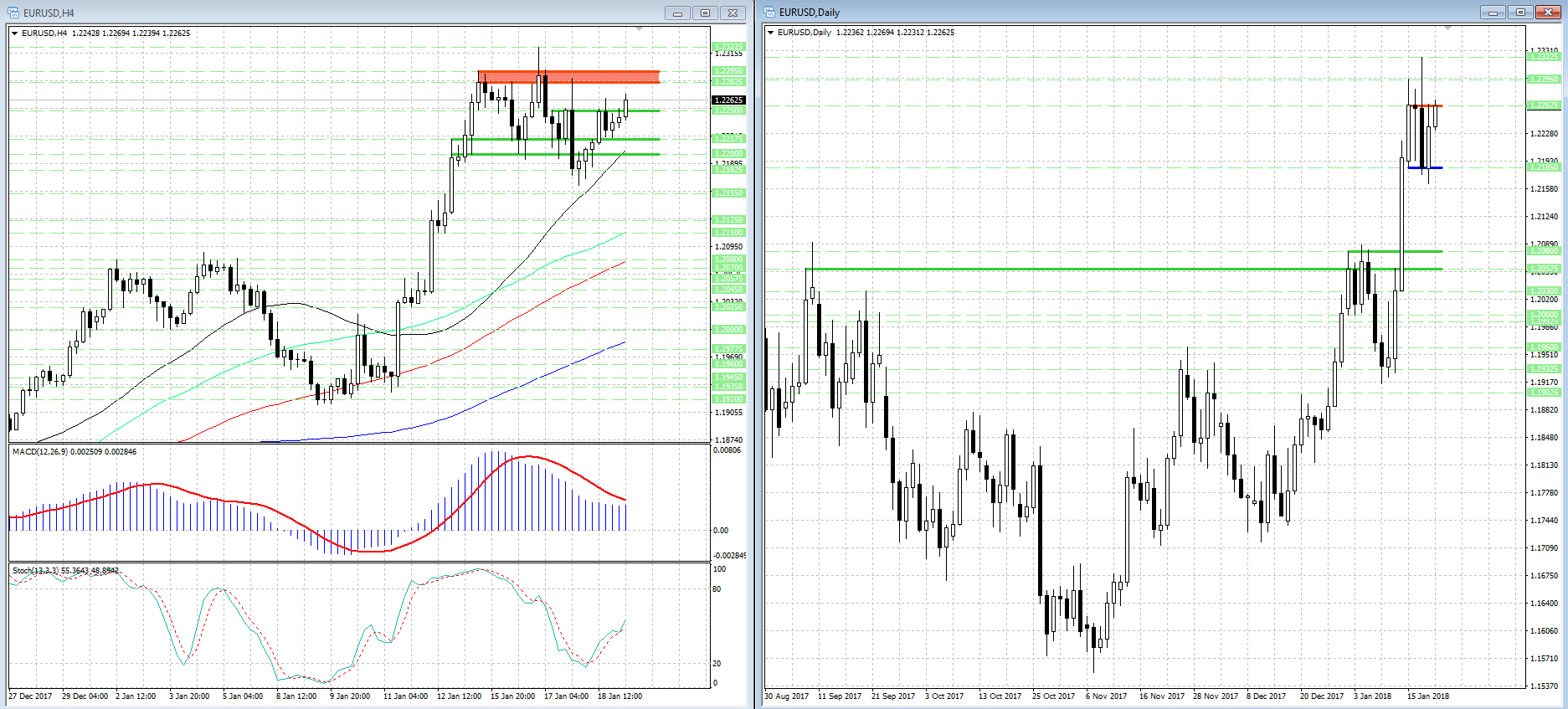Image resolution: width=1568 pixels, height=709 pixels.
Task: Open the dropdown arrow beside the EURUSD,H4 label
Action: click(15, 33)
